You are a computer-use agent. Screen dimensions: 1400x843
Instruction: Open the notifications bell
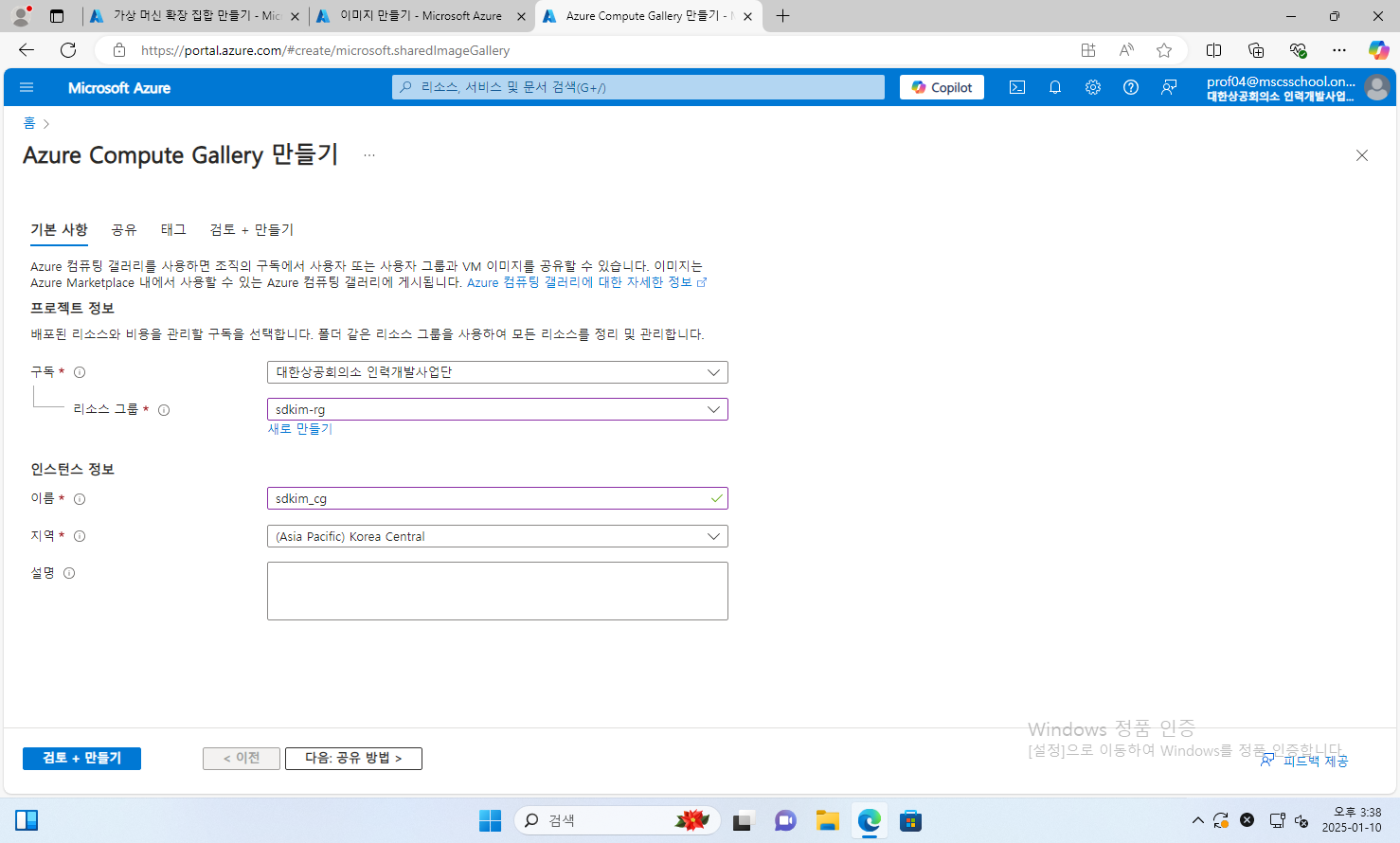click(x=1055, y=87)
